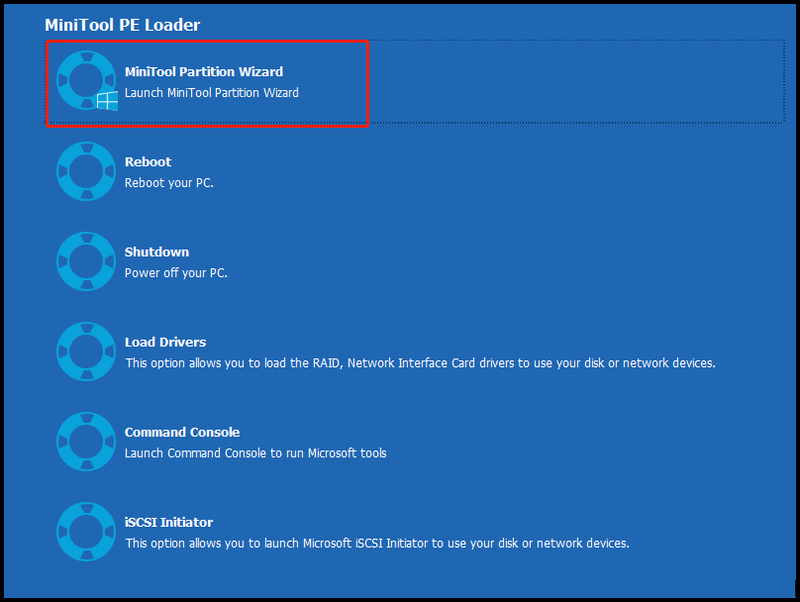
Task: Click "Launch Command Console to run Microsoft tools"
Action: [x=256, y=453]
